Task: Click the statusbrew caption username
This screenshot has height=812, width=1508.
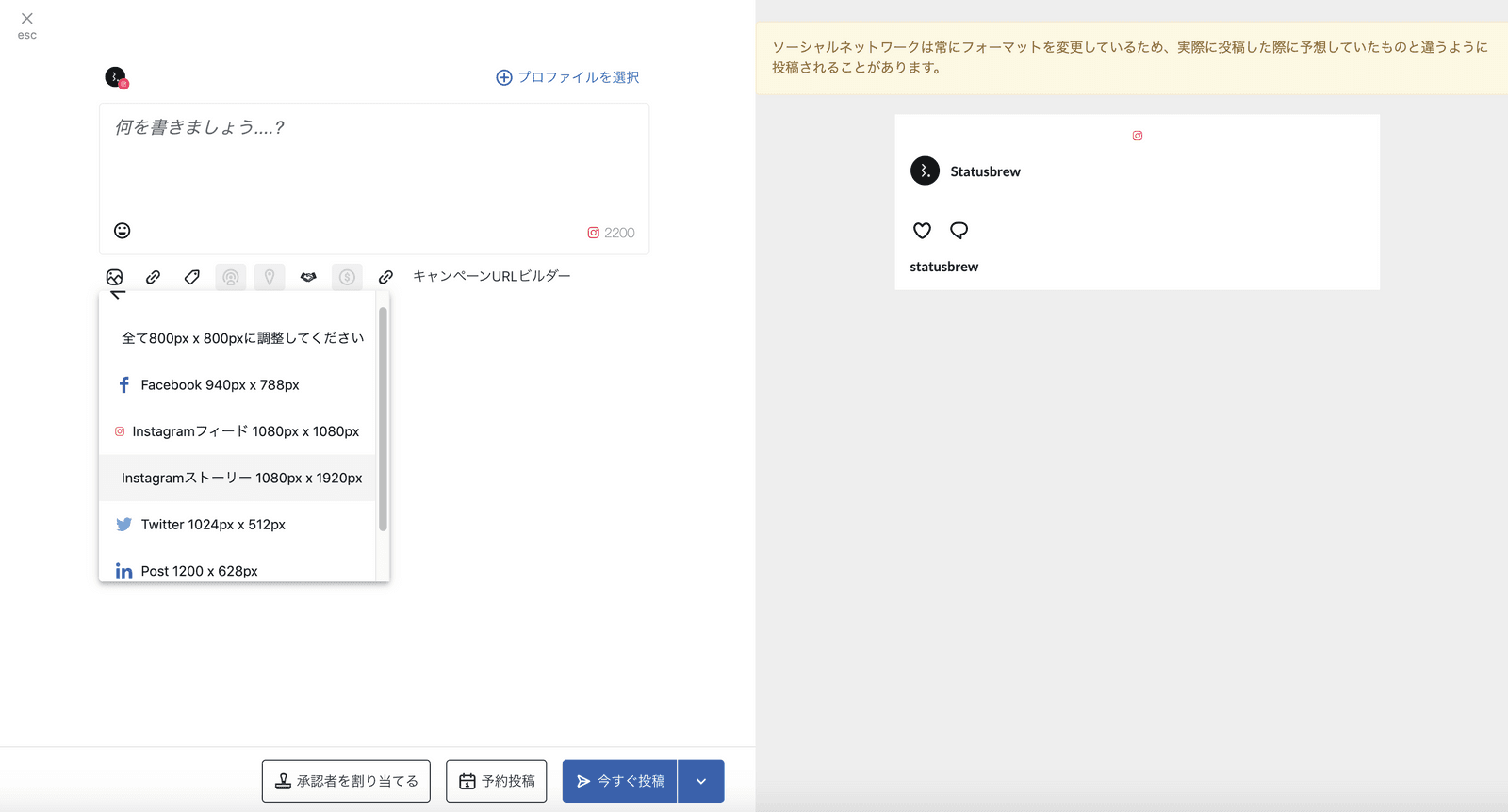Action: coord(944,267)
